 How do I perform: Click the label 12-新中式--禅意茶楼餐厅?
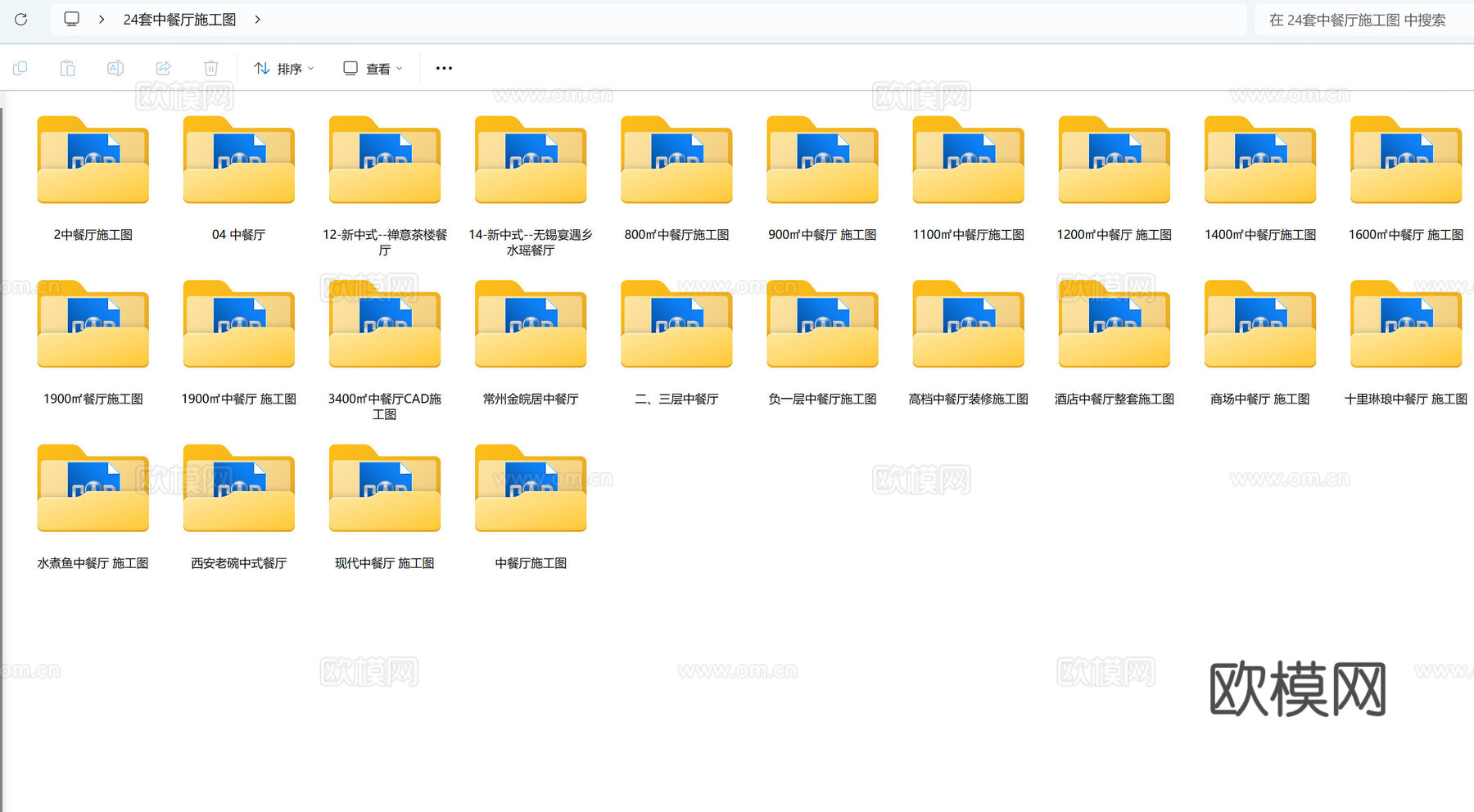[385, 242]
